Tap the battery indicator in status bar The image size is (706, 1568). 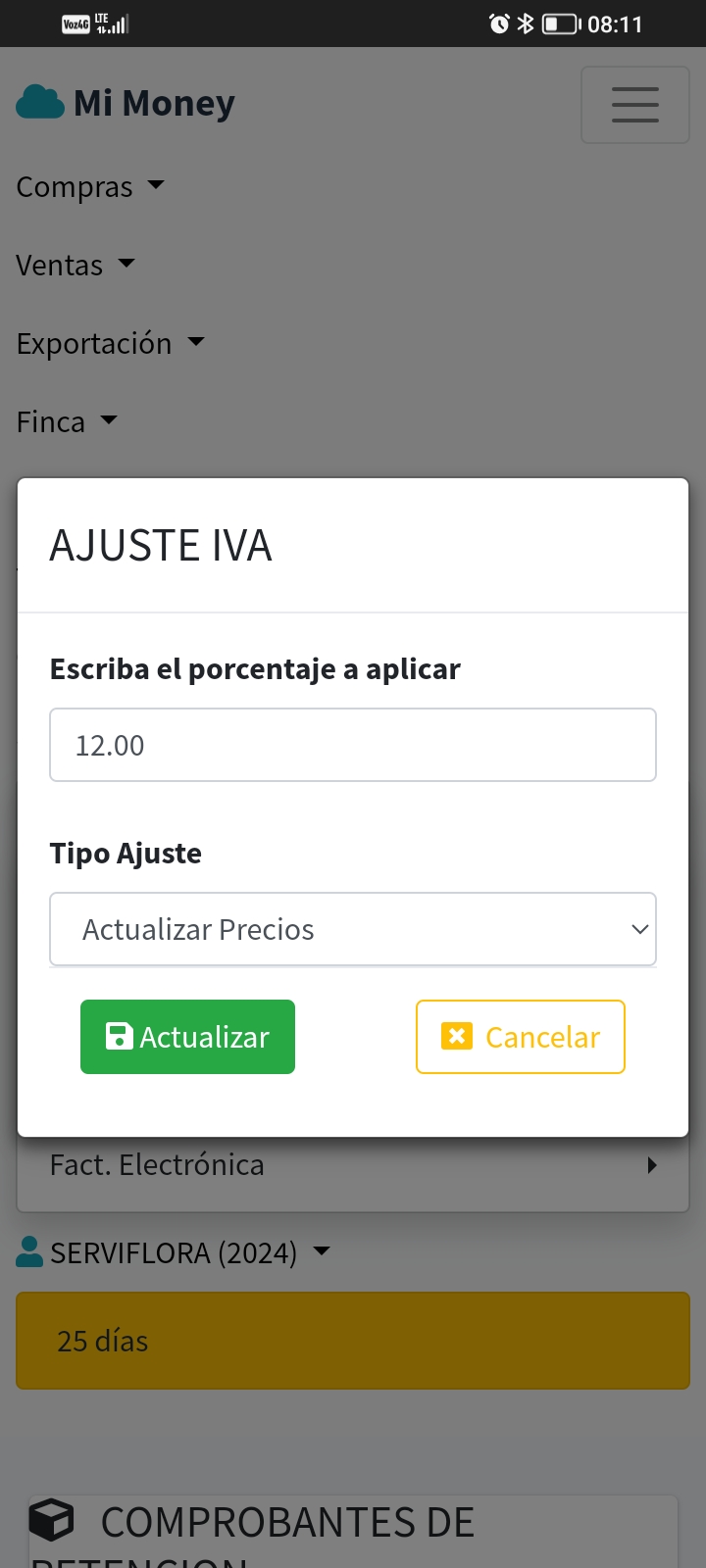(561, 24)
